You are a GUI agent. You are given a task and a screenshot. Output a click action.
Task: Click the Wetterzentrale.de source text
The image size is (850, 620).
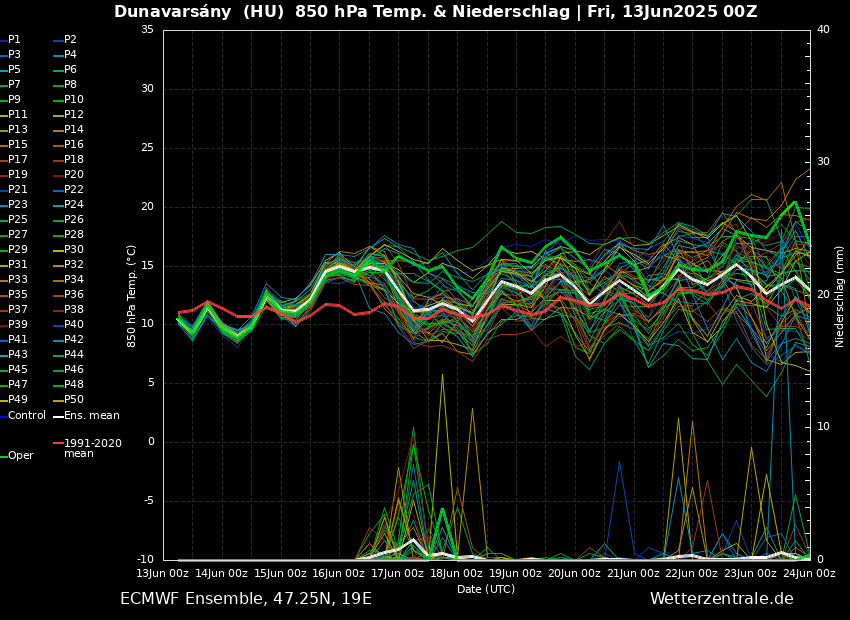tap(721, 599)
